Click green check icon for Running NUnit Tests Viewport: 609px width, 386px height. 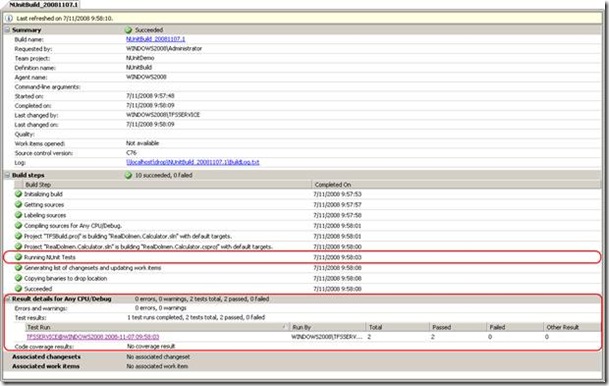pyautogui.click(x=18, y=257)
